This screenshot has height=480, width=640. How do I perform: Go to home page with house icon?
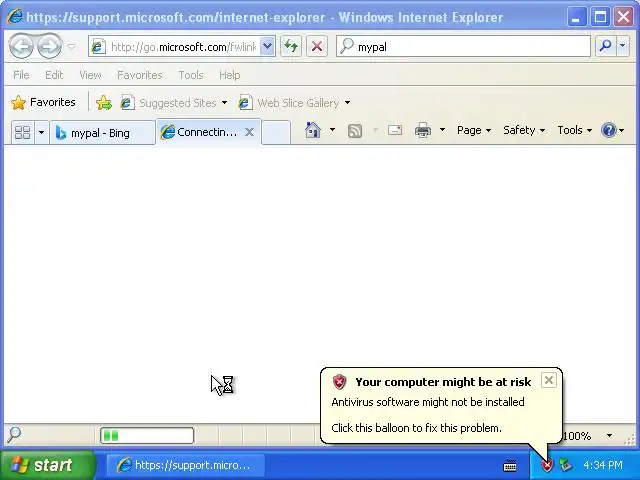coord(313,130)
